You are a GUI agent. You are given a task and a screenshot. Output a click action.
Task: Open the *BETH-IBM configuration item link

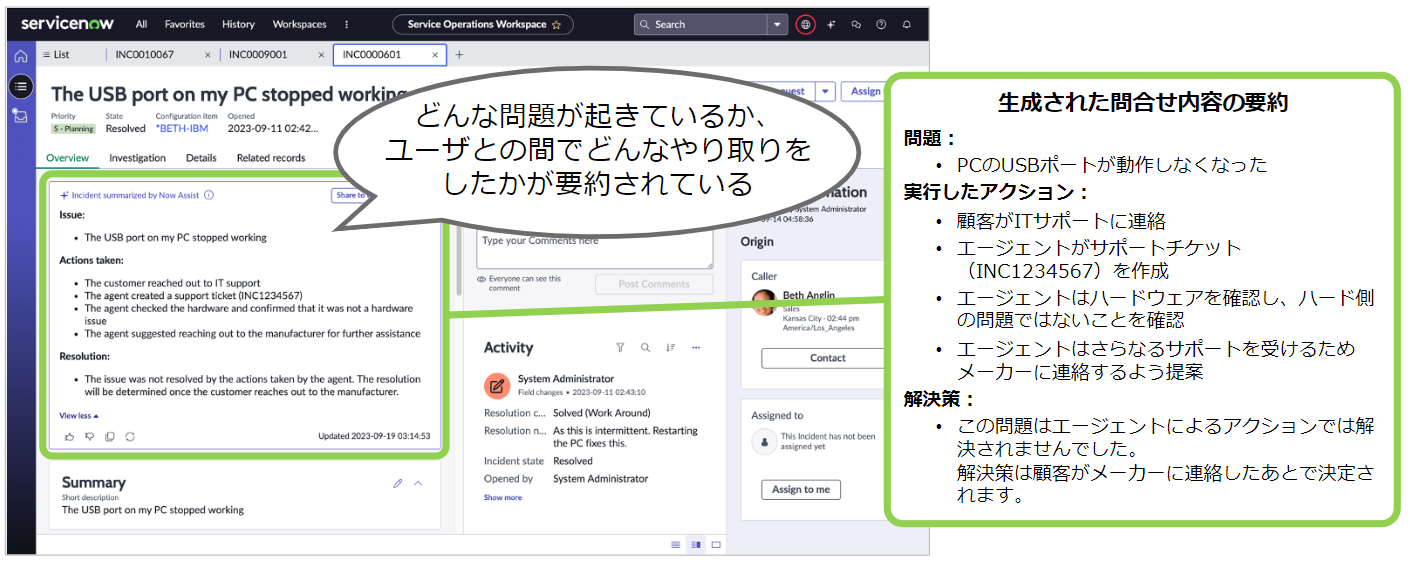click(x=182, y=128)
